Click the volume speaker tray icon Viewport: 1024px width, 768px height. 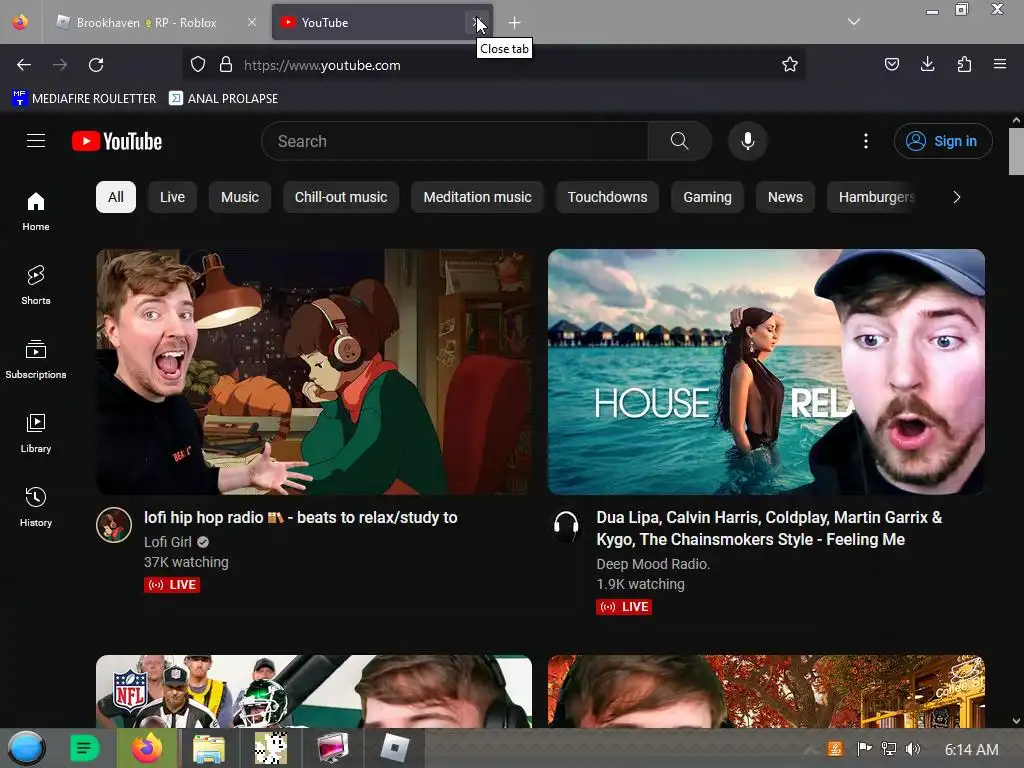pyautogui.click(x=913, y=749)
